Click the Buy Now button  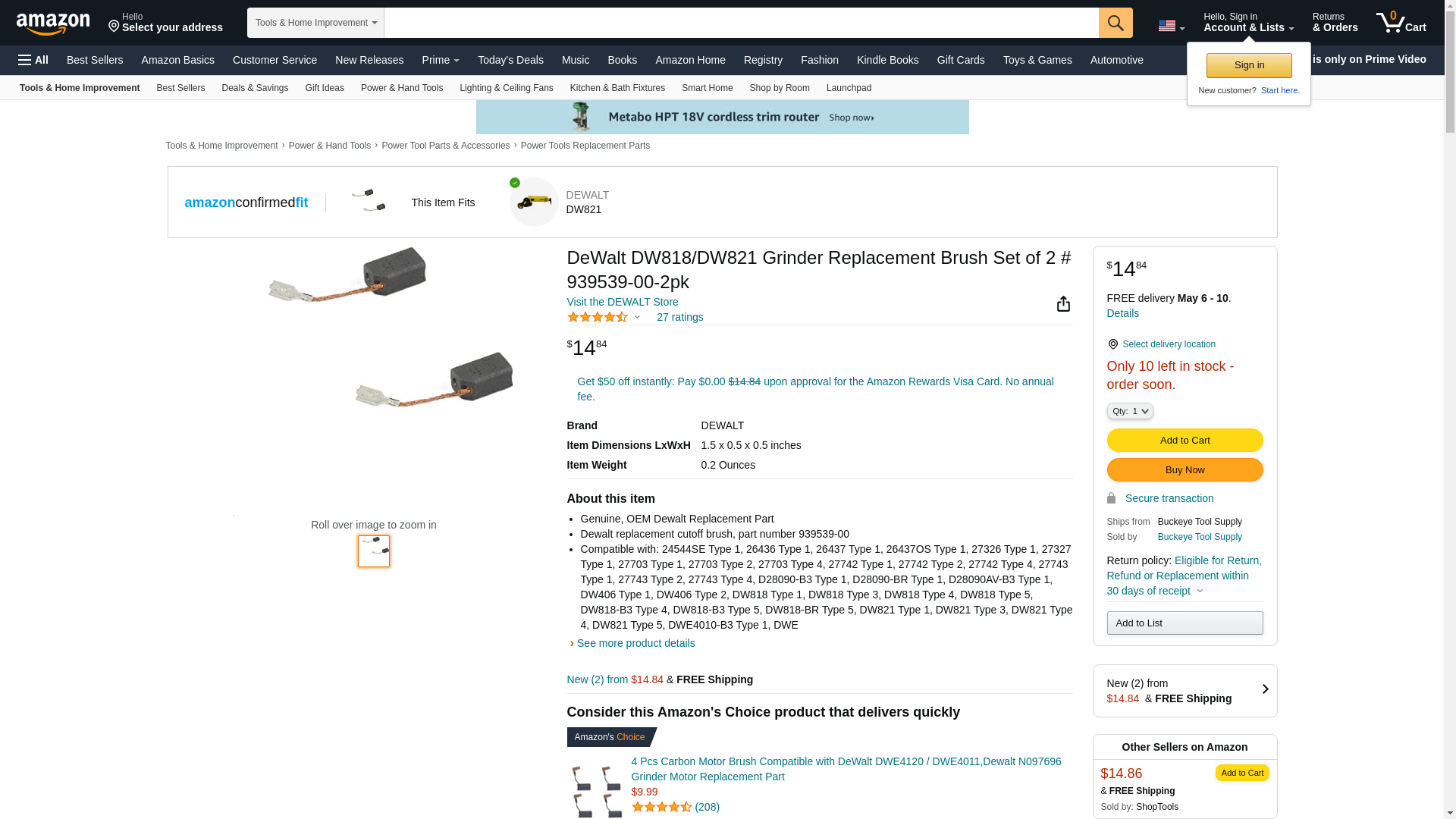coord(1185,470)
